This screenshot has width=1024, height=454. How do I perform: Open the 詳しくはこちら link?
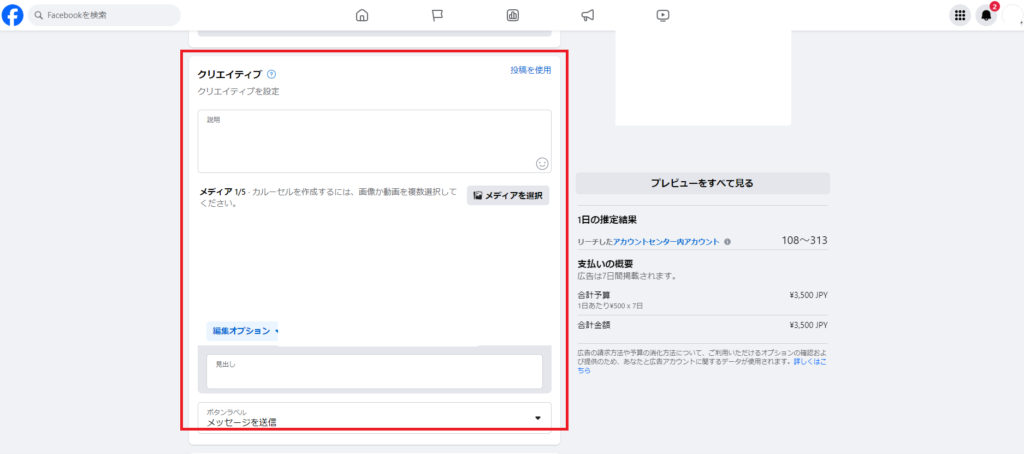pos(806,360)
